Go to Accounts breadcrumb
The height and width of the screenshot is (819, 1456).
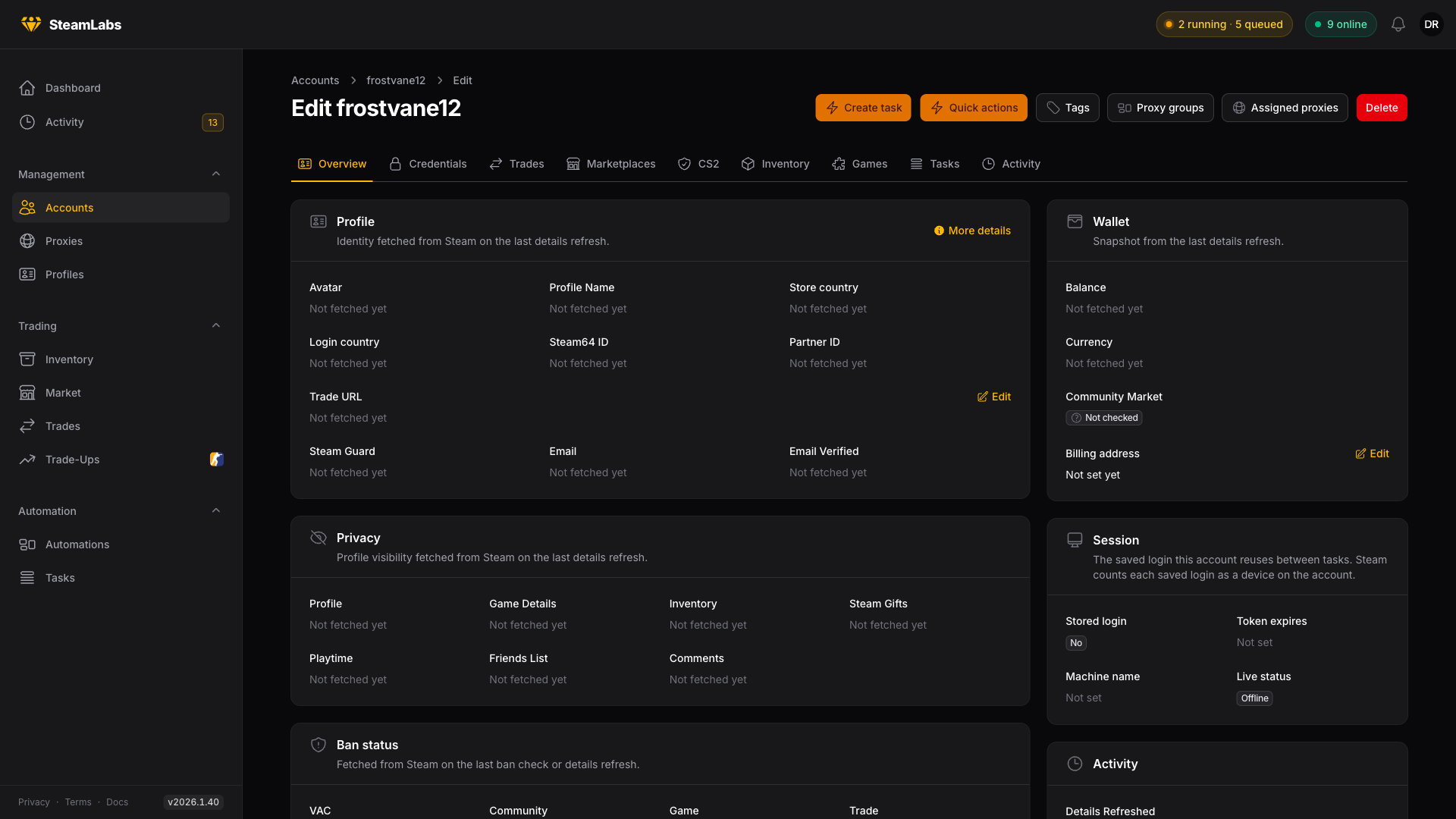(315, 80)
